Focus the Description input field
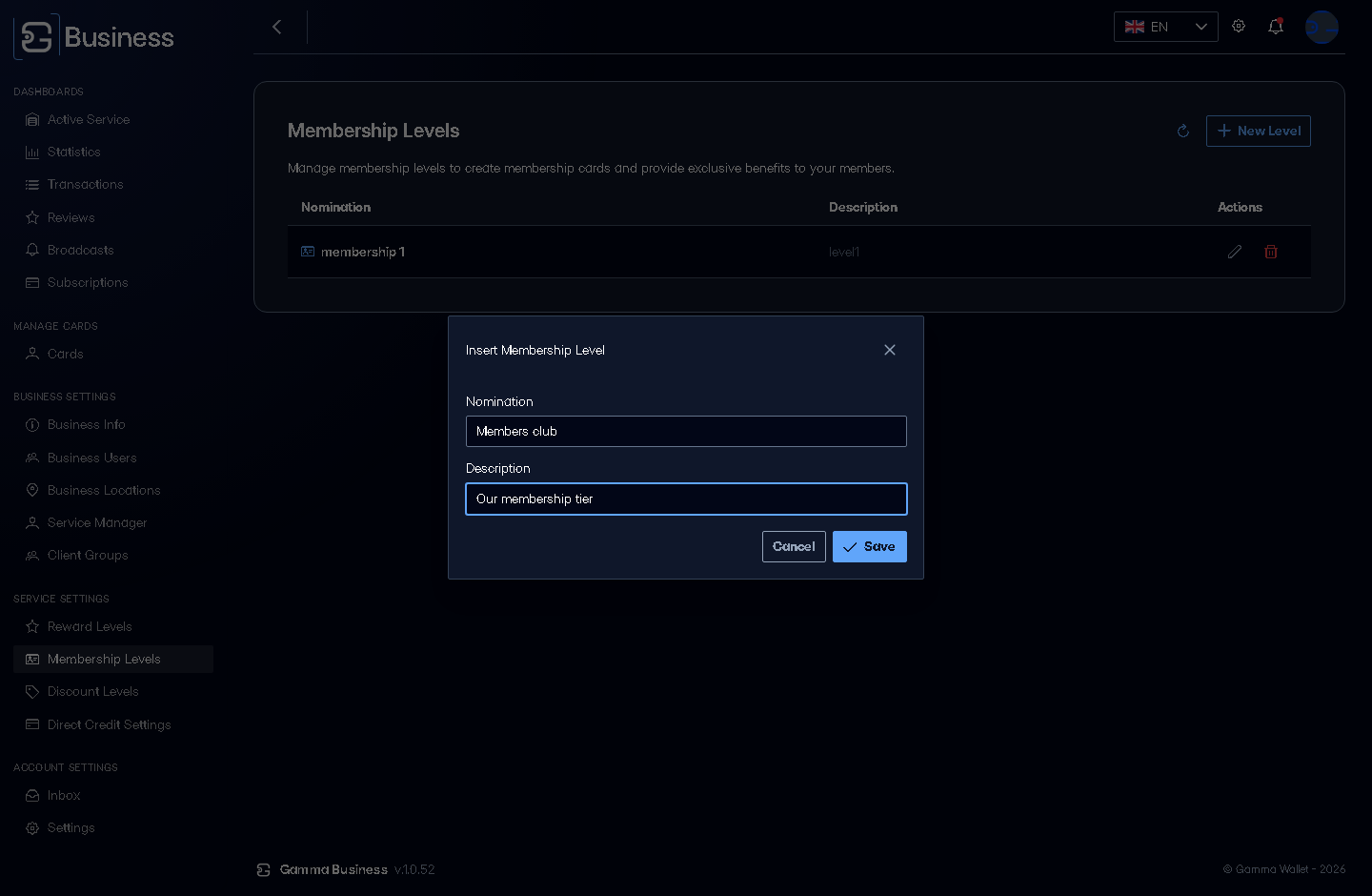The height and width of the screenshot is (896, 1372). coord(686,499)
